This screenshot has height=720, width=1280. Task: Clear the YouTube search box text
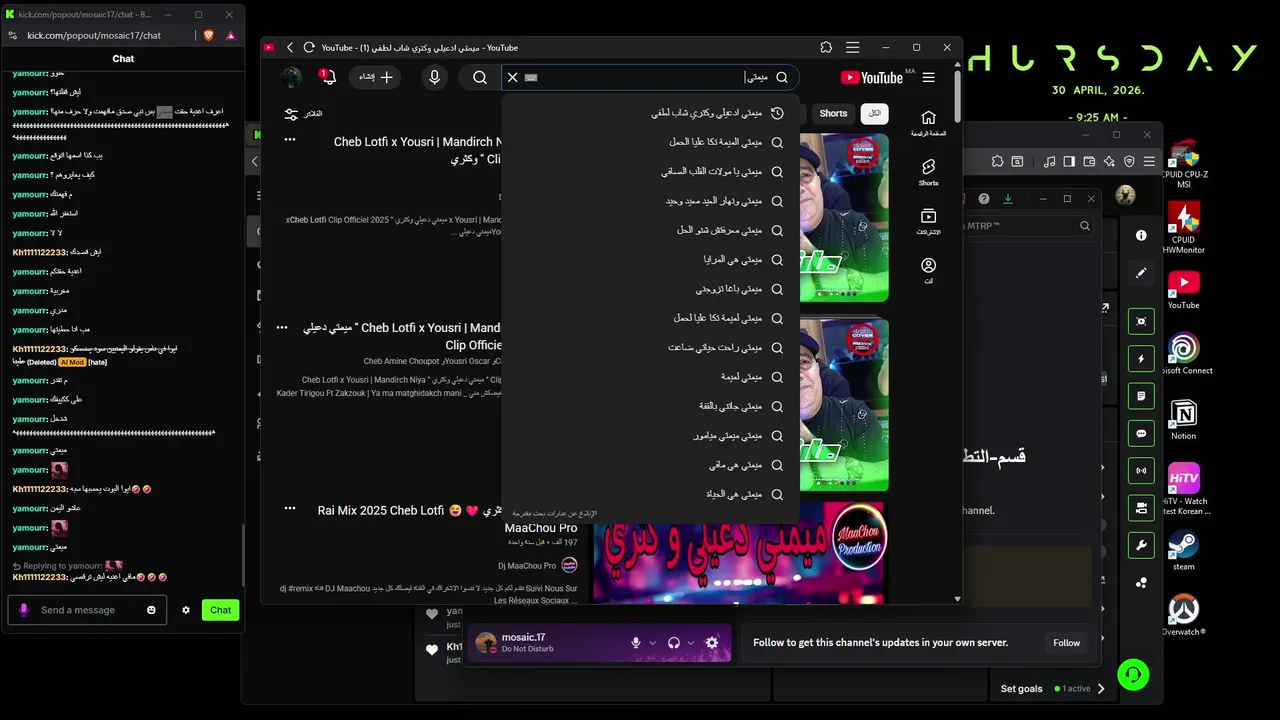(512, 77)
